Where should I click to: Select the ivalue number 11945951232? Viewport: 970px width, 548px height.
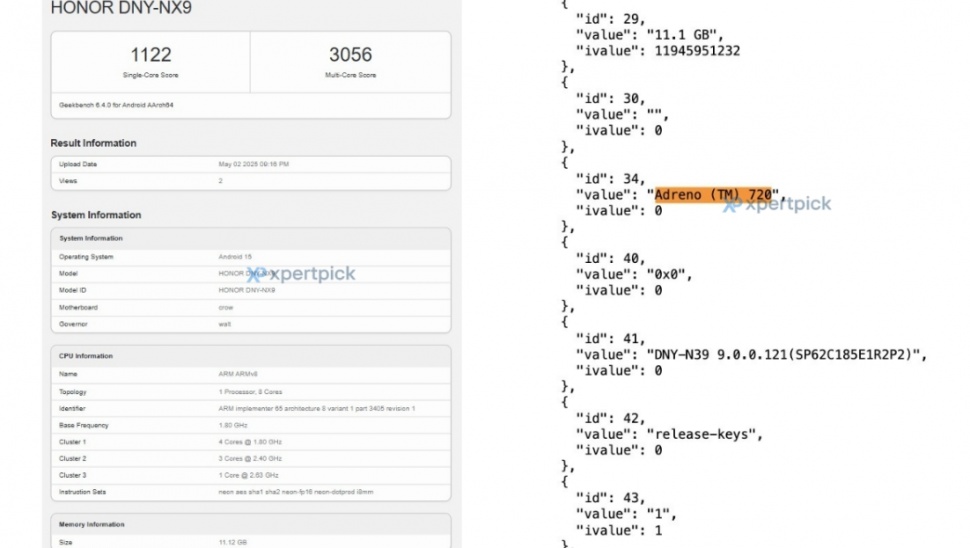click(697, 51)
